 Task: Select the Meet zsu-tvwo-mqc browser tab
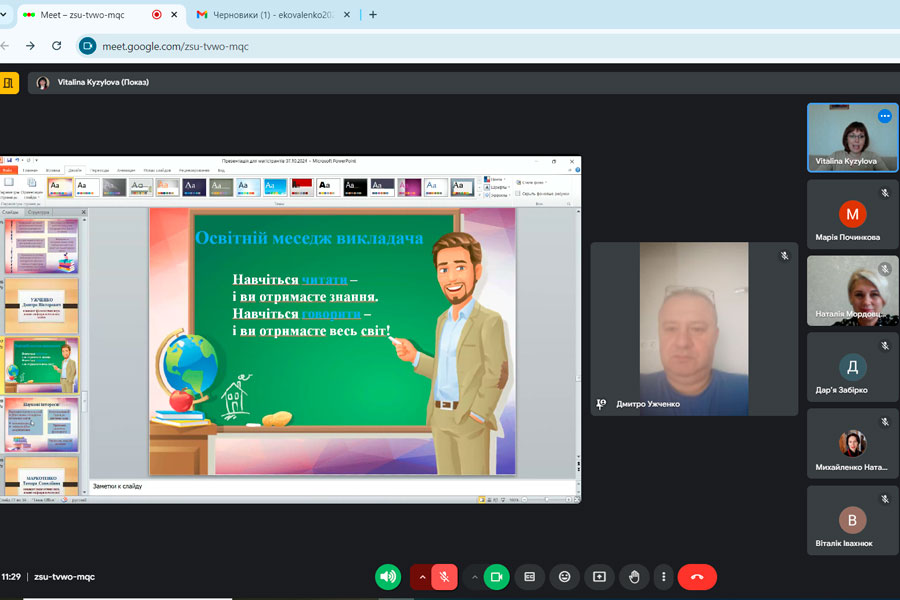(90, 15)
